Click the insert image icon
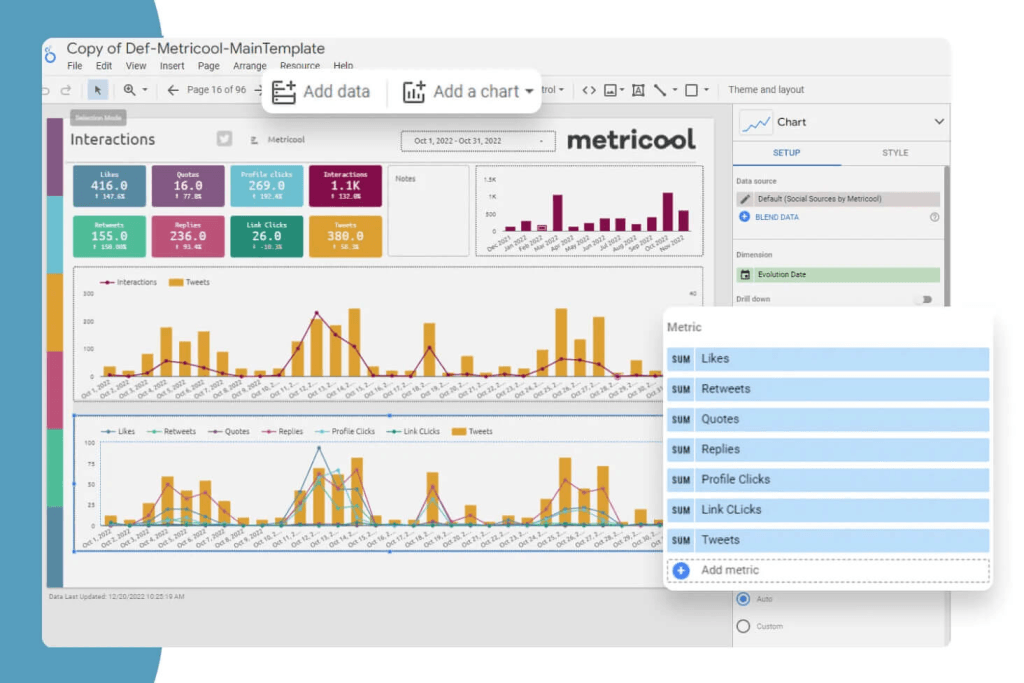 point(610,90)
